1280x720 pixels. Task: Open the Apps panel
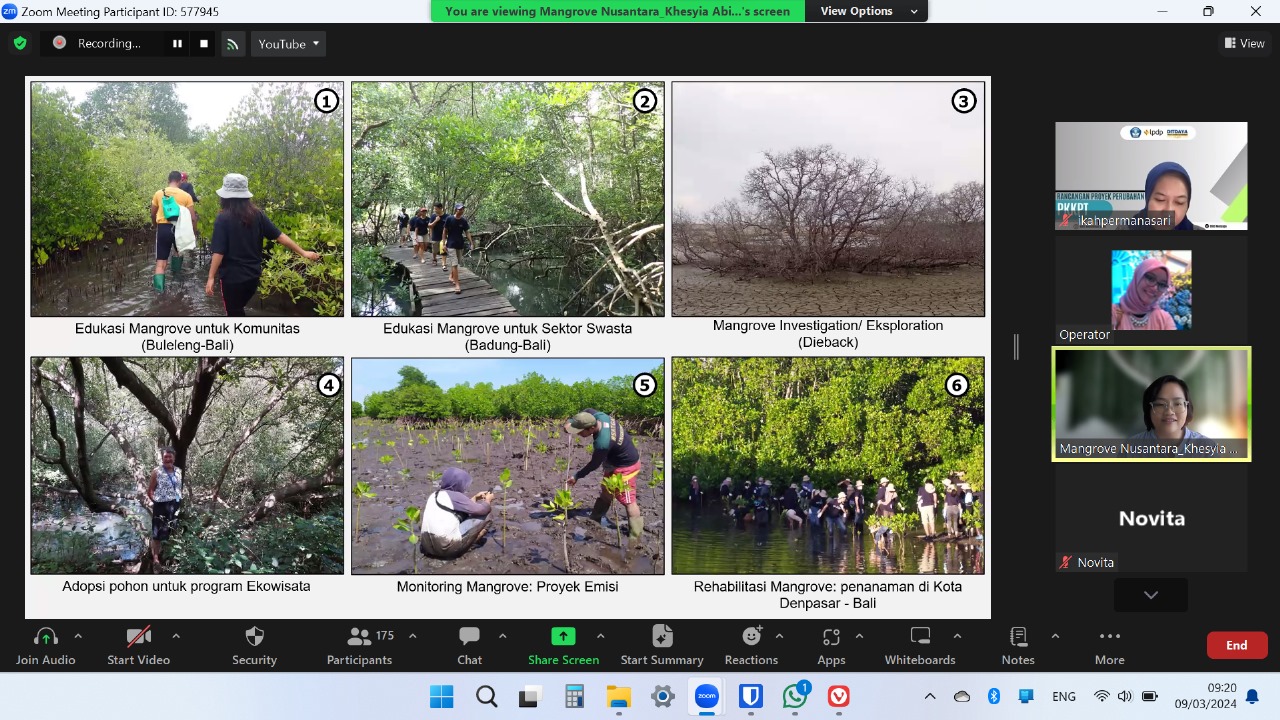tap(831, 645)
